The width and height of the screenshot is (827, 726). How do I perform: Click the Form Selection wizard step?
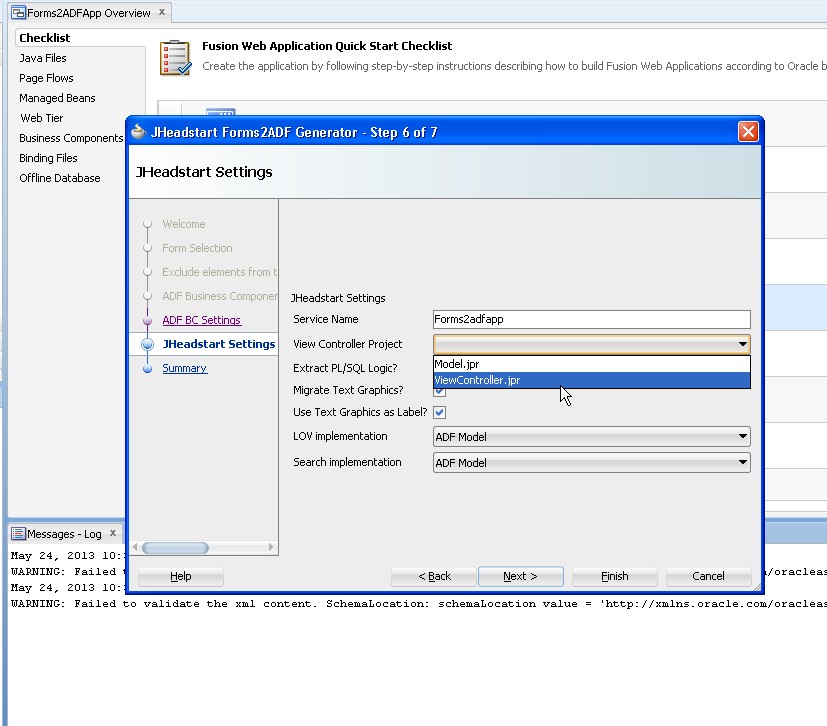tap(197, 248)
